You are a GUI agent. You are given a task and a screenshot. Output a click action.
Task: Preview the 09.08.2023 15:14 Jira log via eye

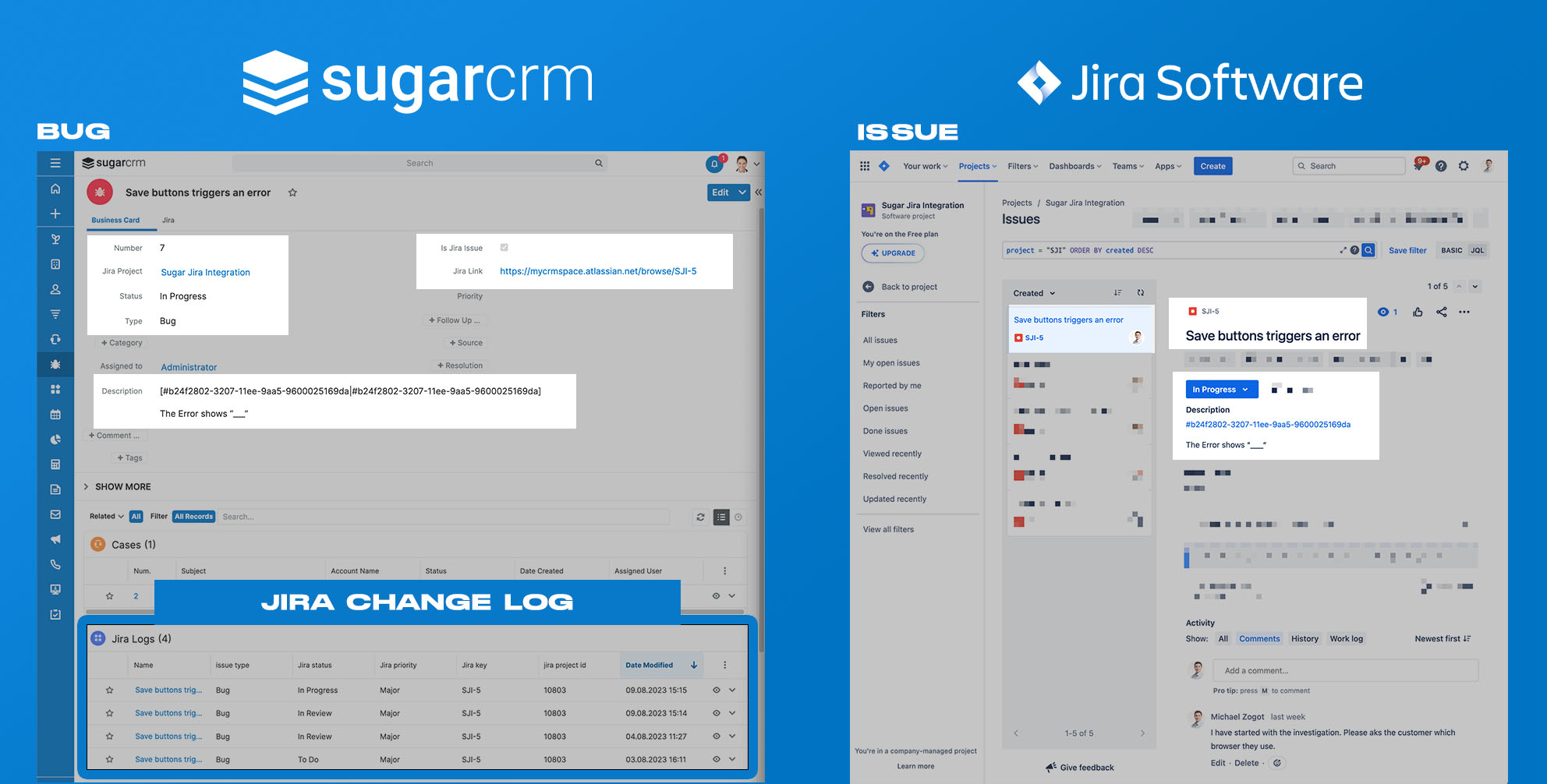717,713
